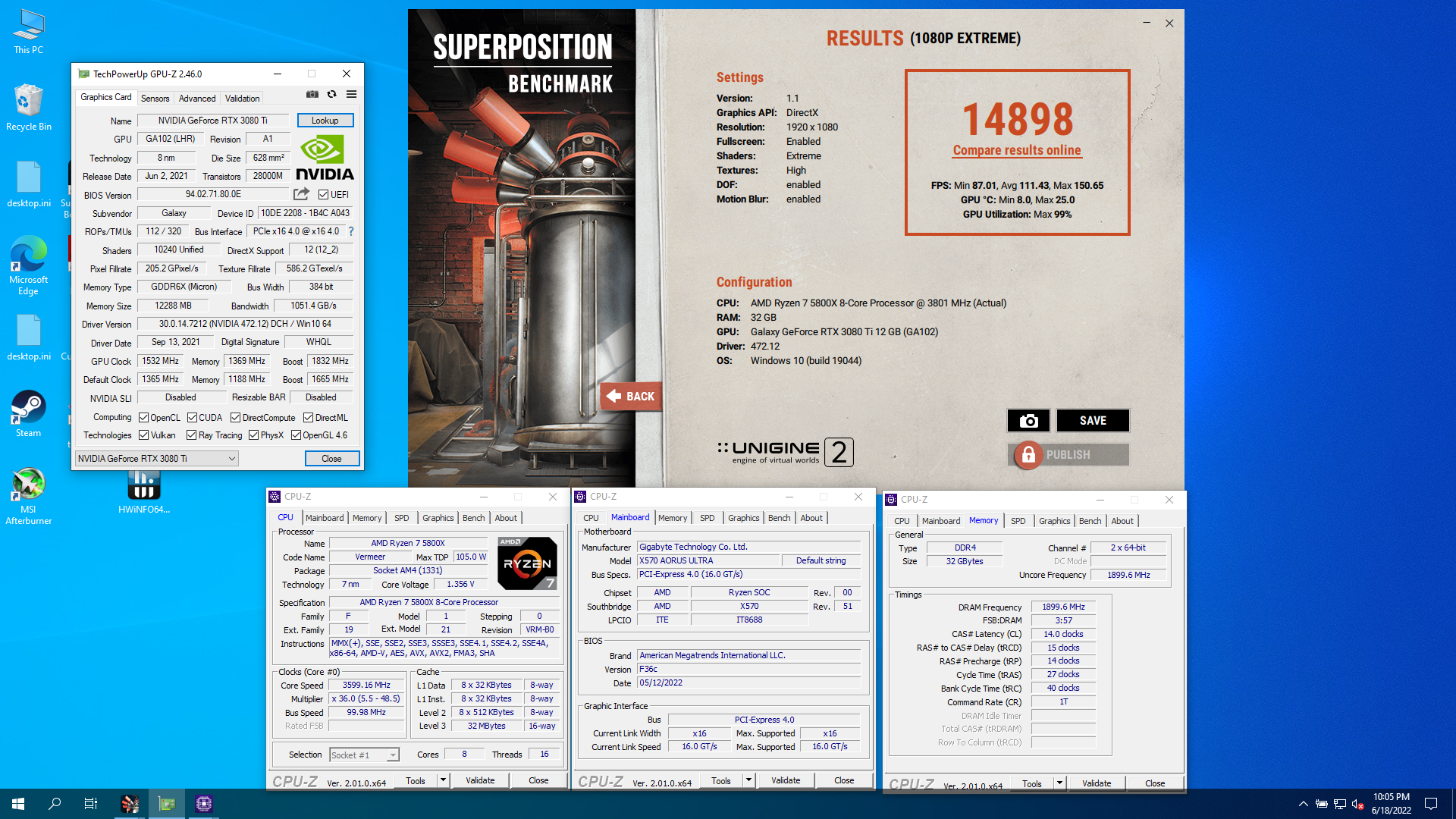Click Superposition taskbar icon

point(130,804)
